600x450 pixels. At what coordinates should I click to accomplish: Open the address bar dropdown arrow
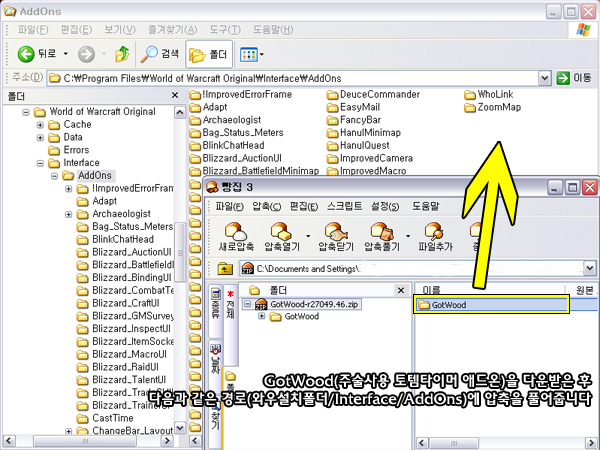click(545, 77)
